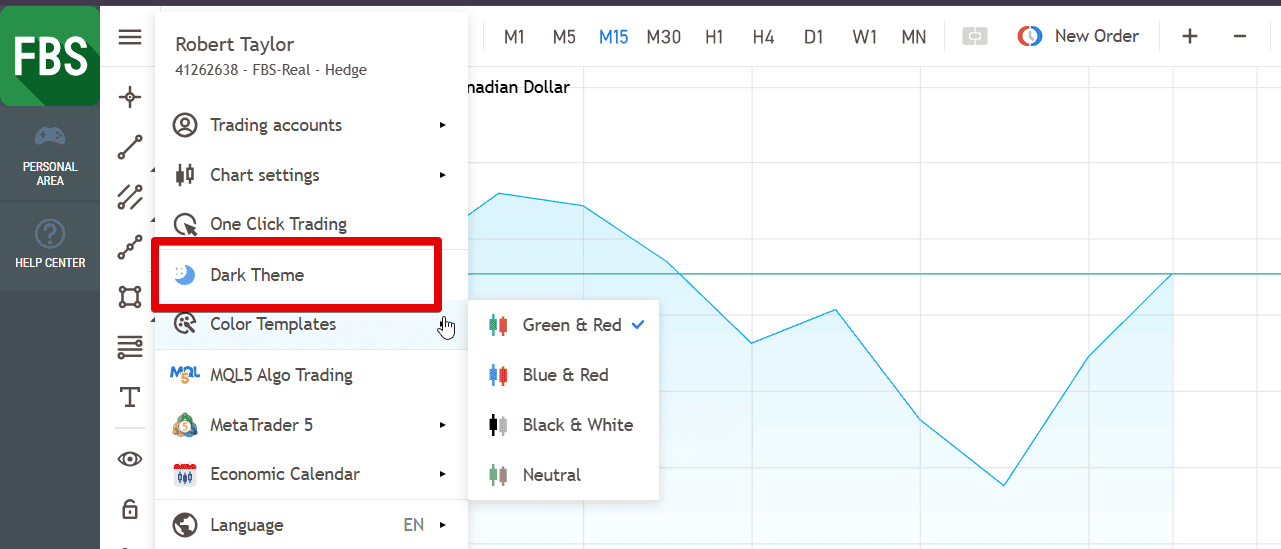
Task: Select the text label tool
Action: (130, 397)
